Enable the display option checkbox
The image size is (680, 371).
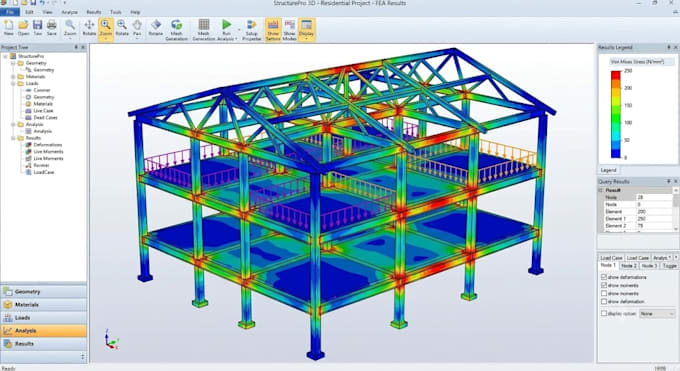click(604, 313)
